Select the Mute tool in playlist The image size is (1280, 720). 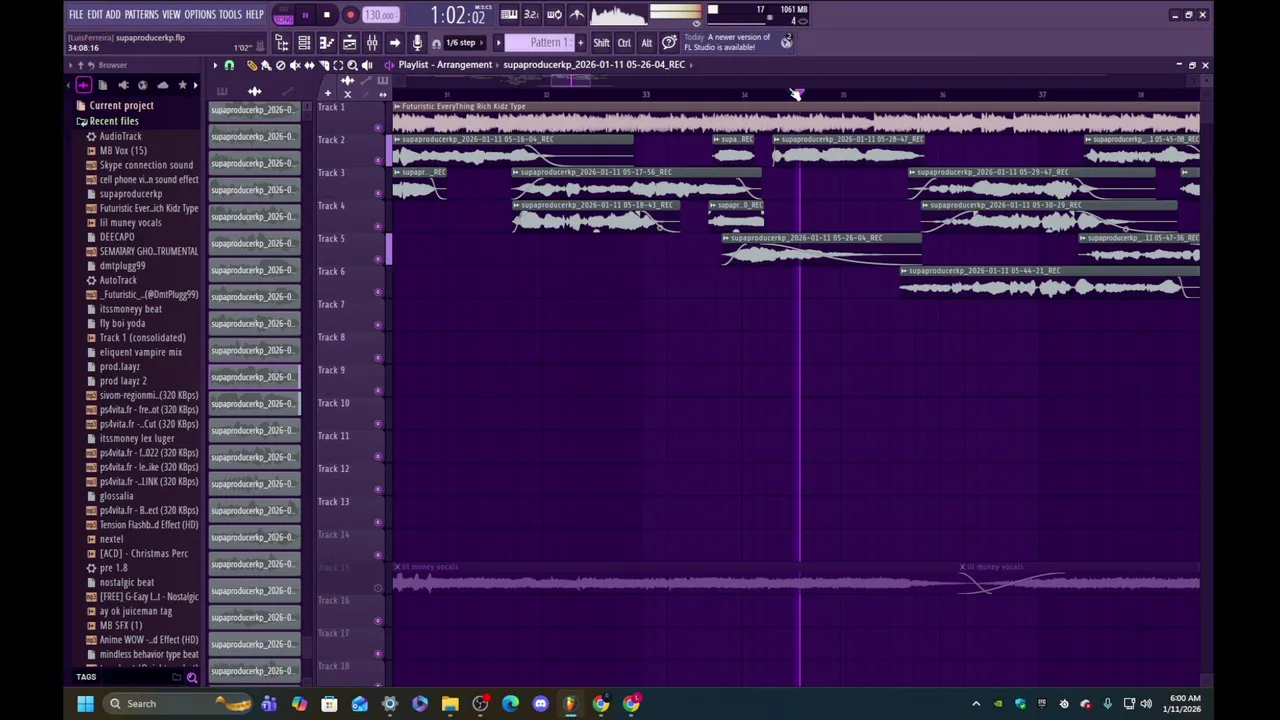coord(295,65)
